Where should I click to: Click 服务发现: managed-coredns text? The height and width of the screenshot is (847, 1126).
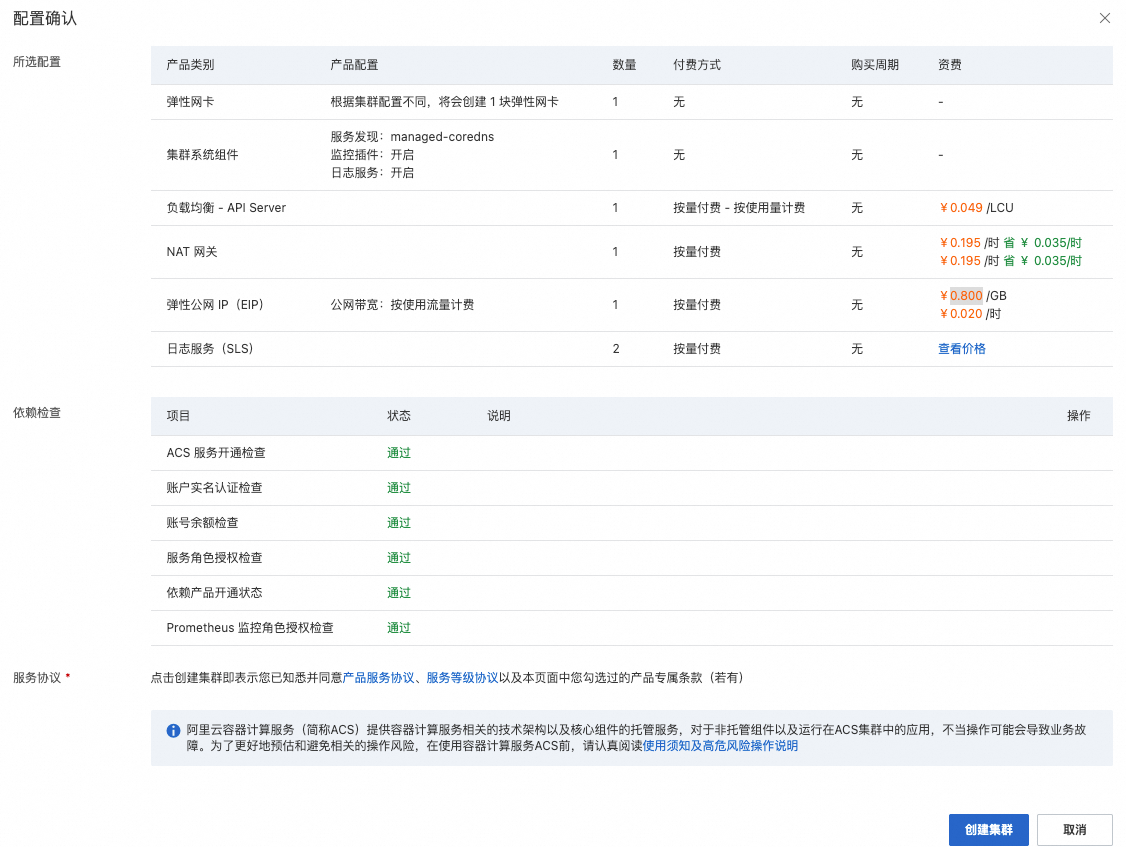coord(412,136)
